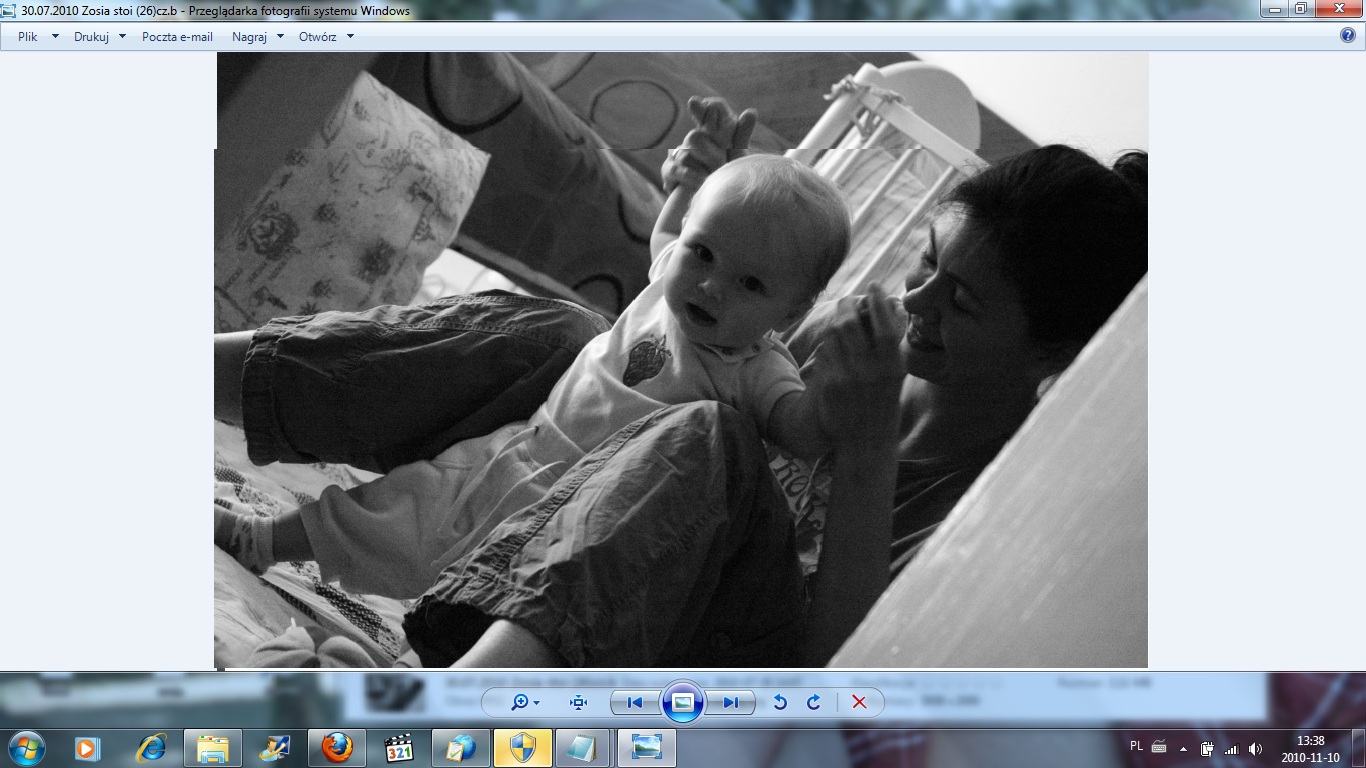
Task: Open the Nagraj dropdown
Action: tap(257, 37)
